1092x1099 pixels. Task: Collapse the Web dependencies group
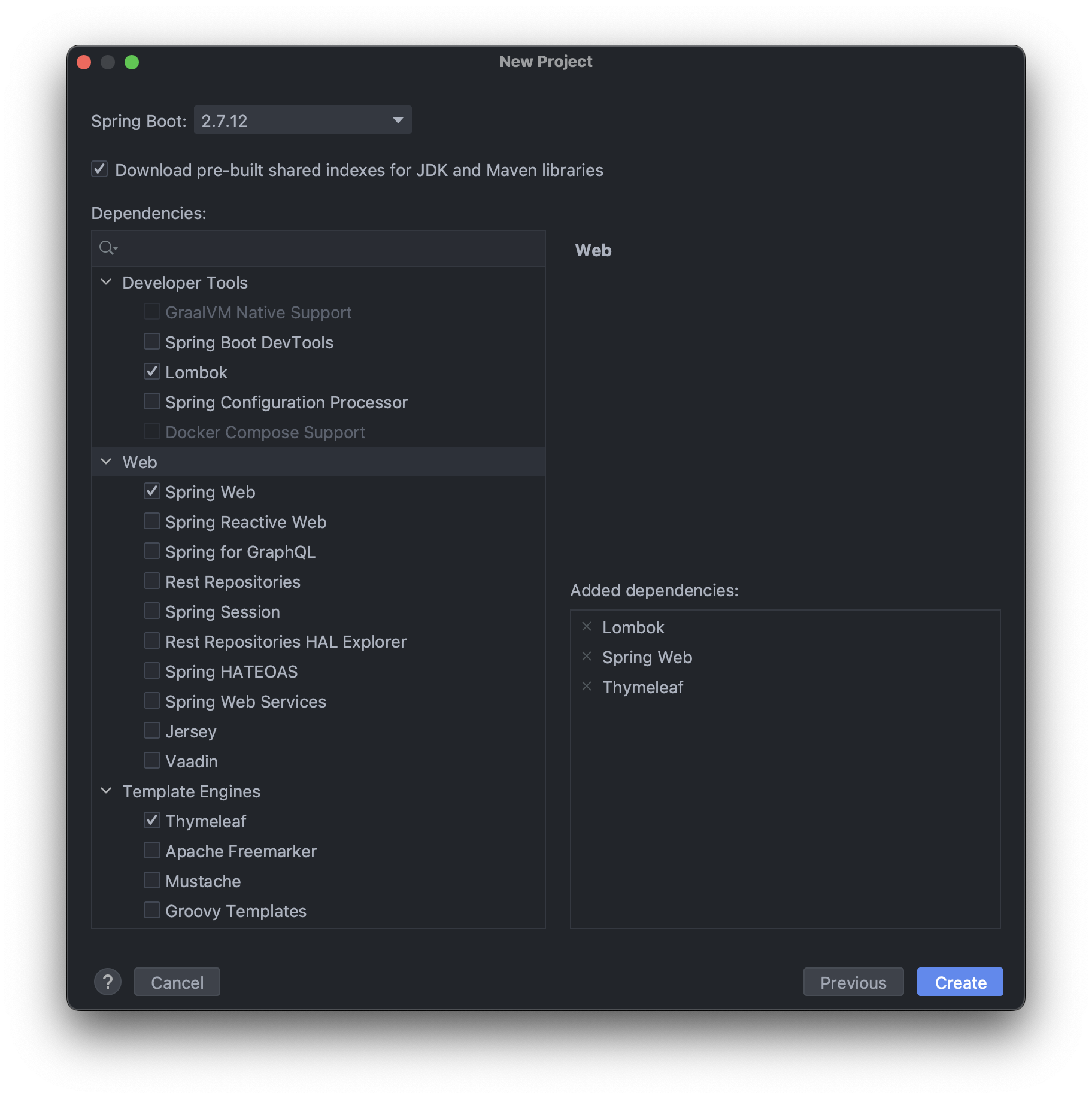(x=106, y=462)
